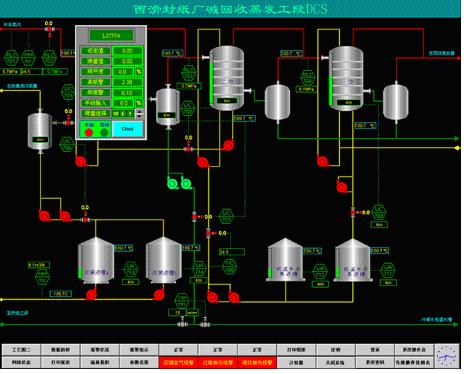This screenshot has height=374, width=464.
Task: Select the LIC hexagon tag beside the right valve
Action: 379,212
